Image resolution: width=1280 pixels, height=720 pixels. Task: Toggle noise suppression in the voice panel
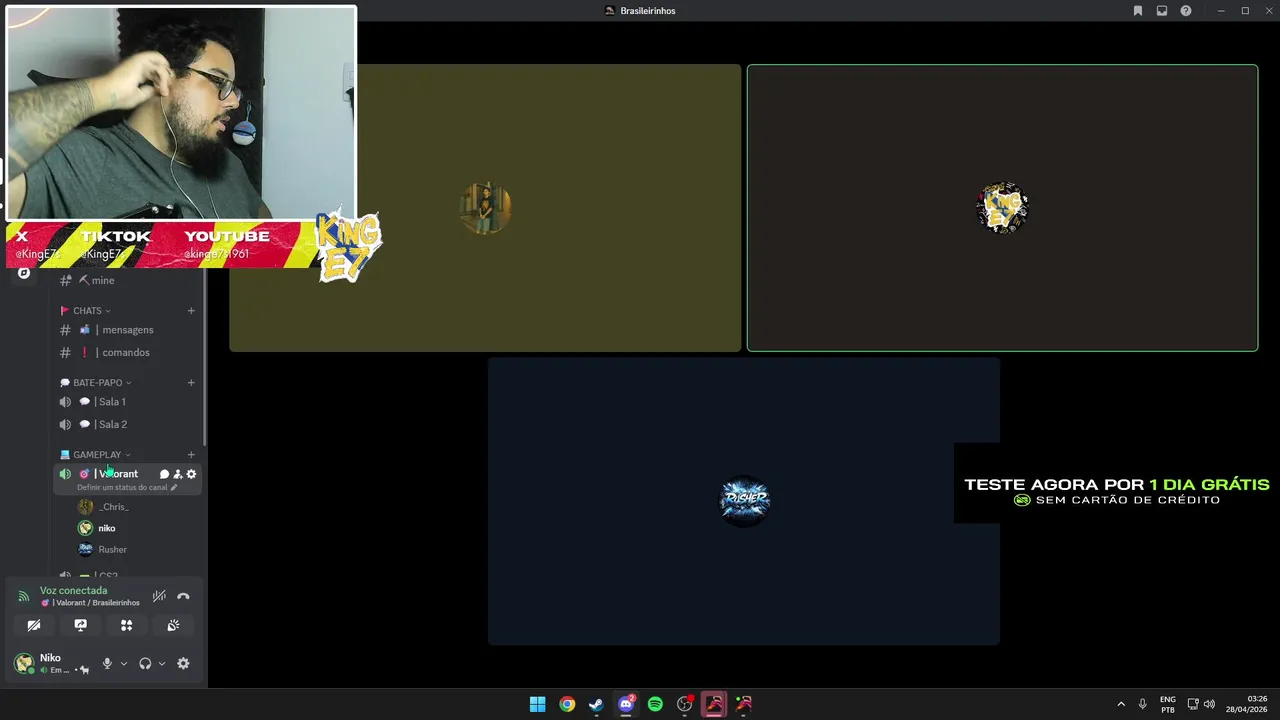(x=159, y=596)
